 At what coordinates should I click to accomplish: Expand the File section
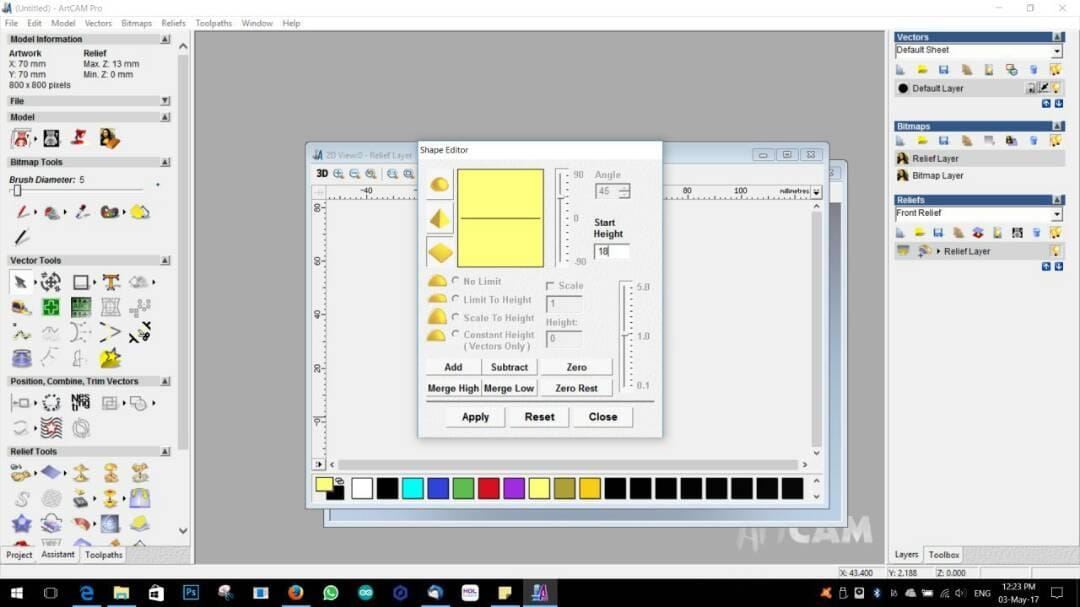pyautogui.click(x=165, y=101)
